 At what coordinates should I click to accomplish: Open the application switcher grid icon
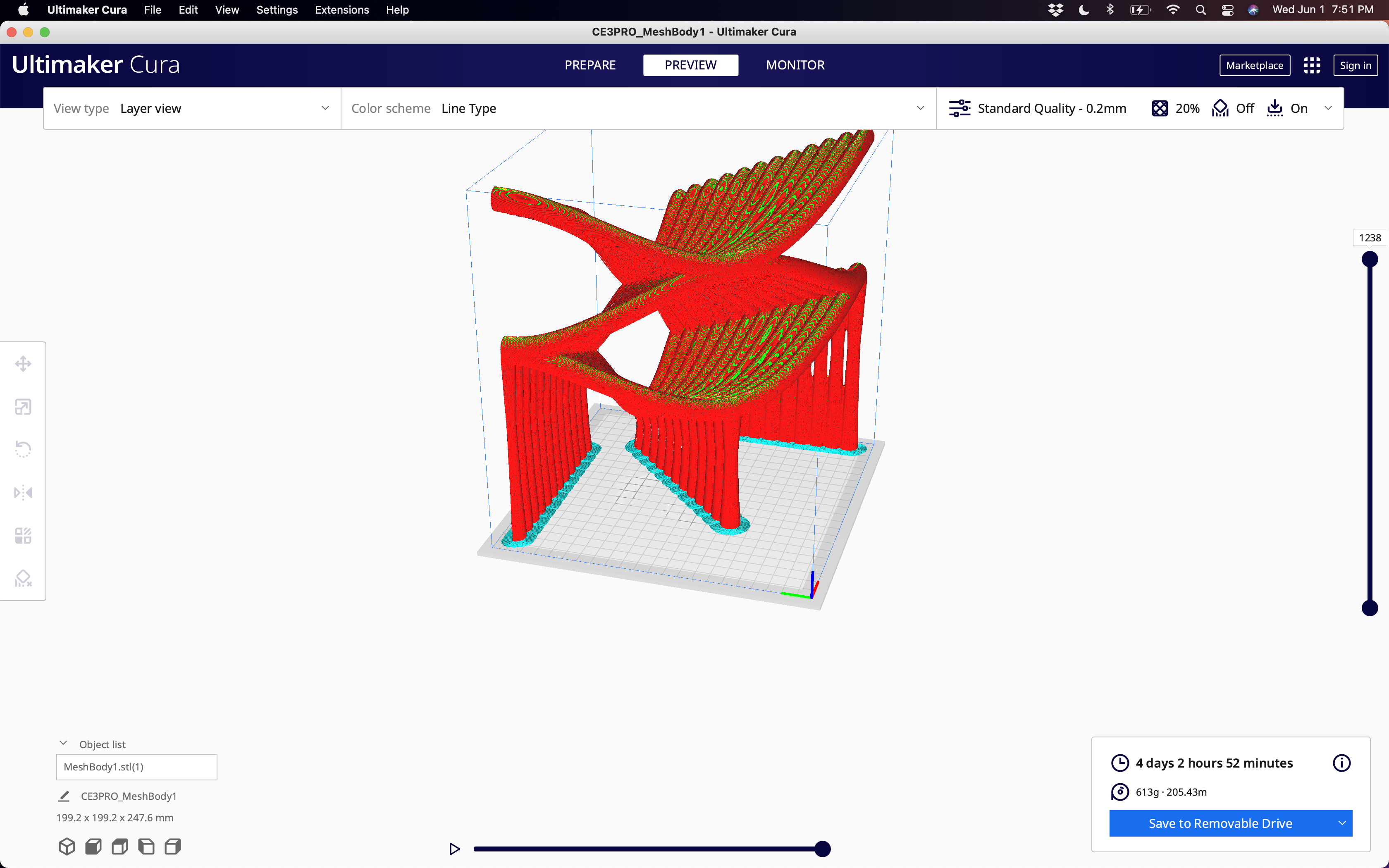(x=1312, y=65)
